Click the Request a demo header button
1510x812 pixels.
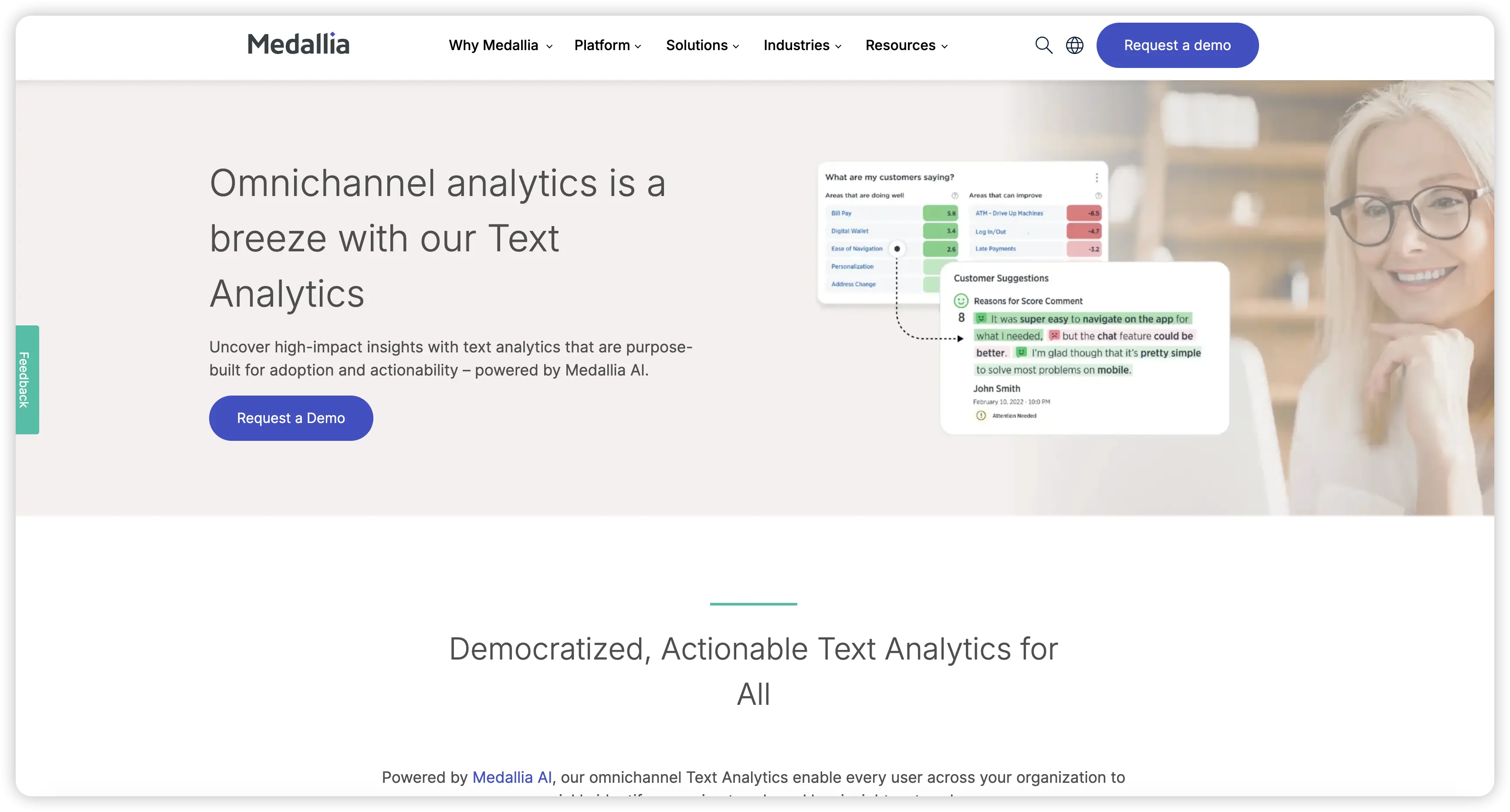[x=1177, y=45]
